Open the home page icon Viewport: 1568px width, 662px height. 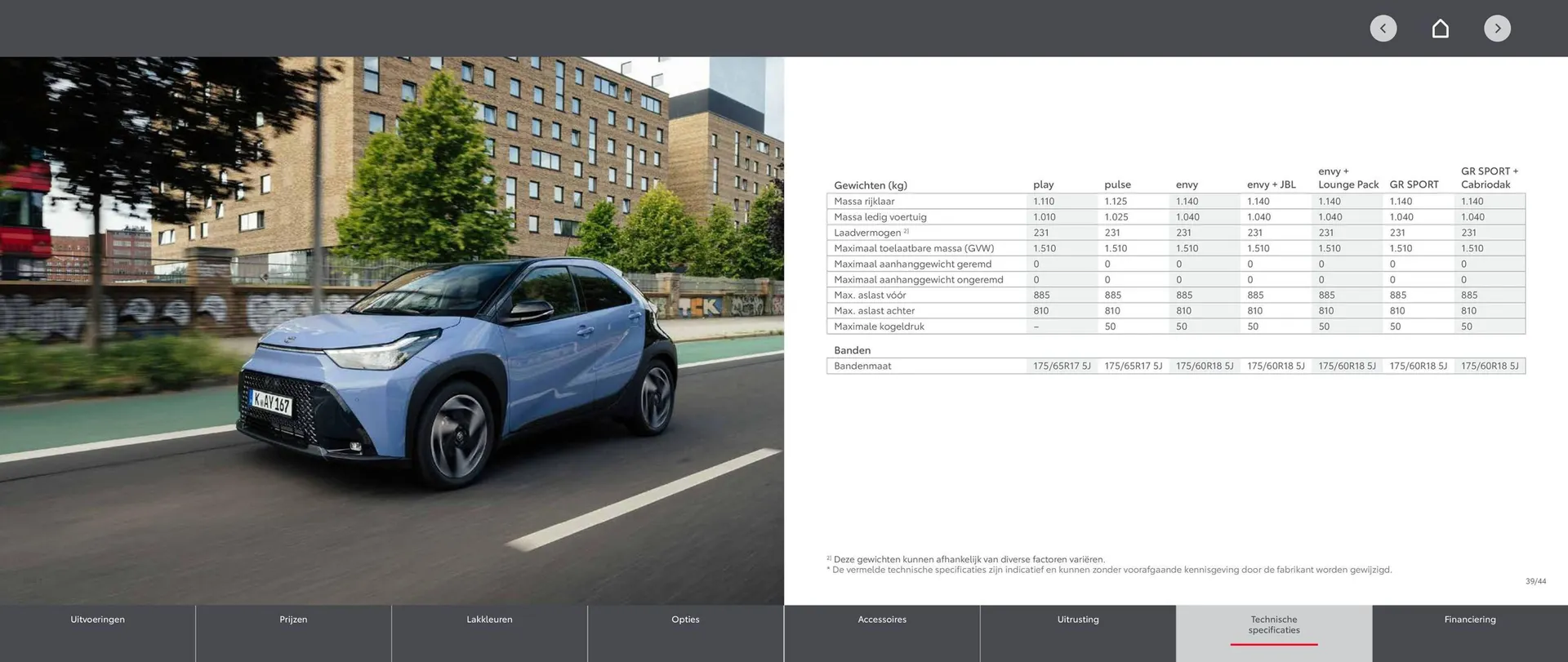(x=1441, y=29)
